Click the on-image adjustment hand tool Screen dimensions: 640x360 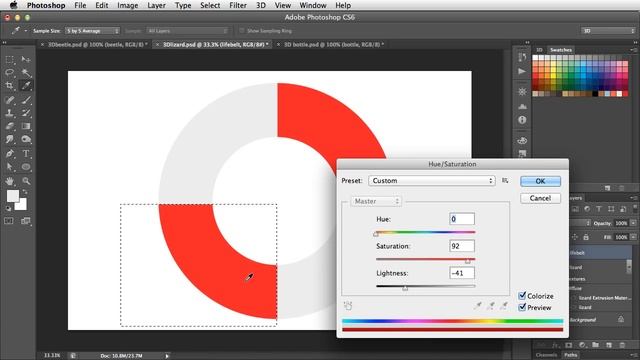point(348,305)
